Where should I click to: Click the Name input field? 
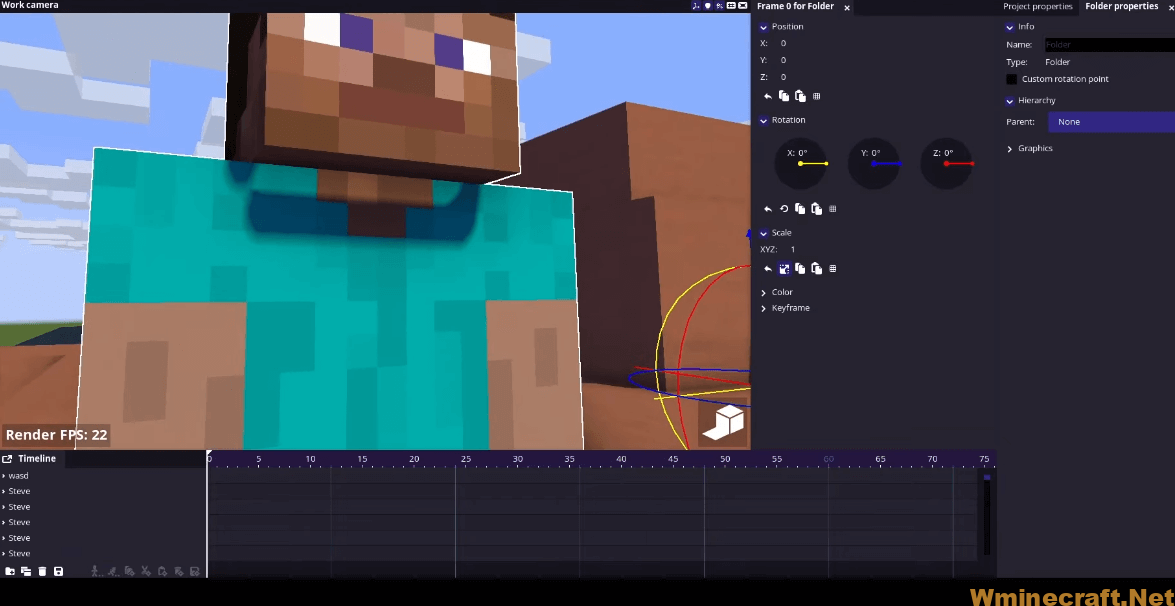[x=1108, y=45]
